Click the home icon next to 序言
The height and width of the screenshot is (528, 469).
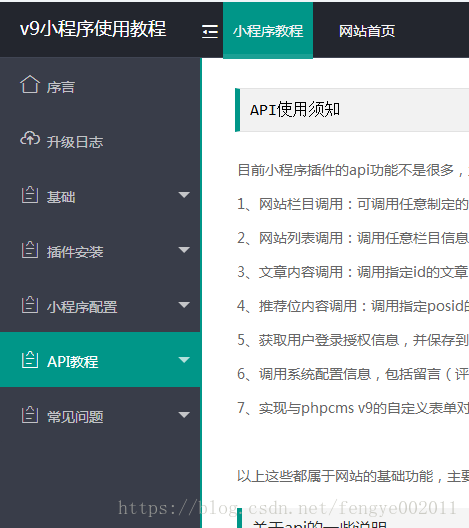(x=30, y=84)
